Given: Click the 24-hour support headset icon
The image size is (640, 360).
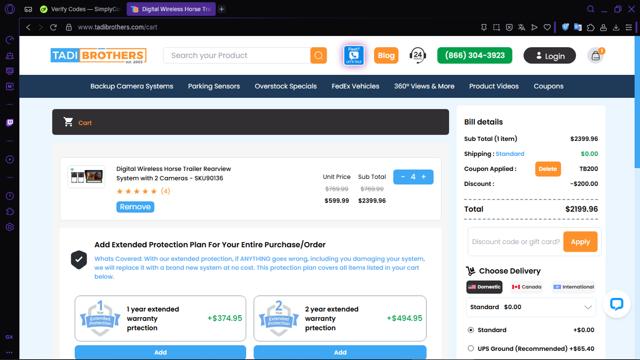Looking at the screenshot, I should point(417,55).
